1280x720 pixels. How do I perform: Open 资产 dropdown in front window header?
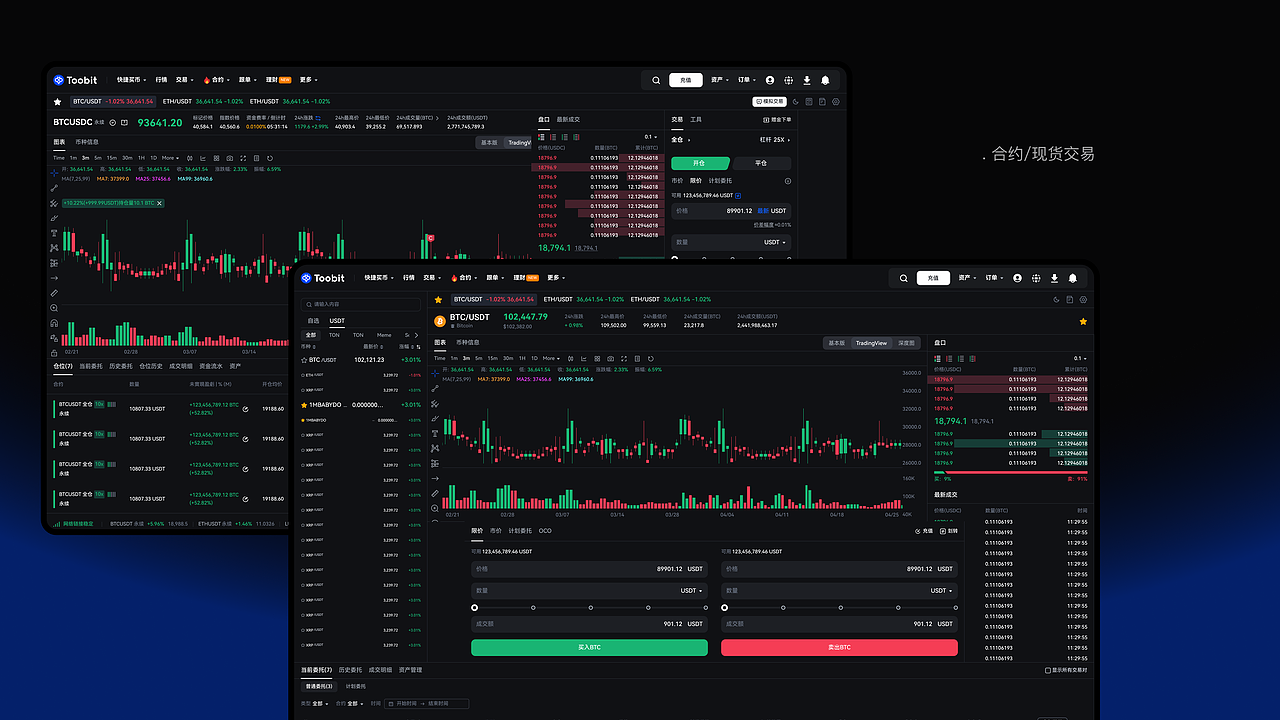coord(968,278)
